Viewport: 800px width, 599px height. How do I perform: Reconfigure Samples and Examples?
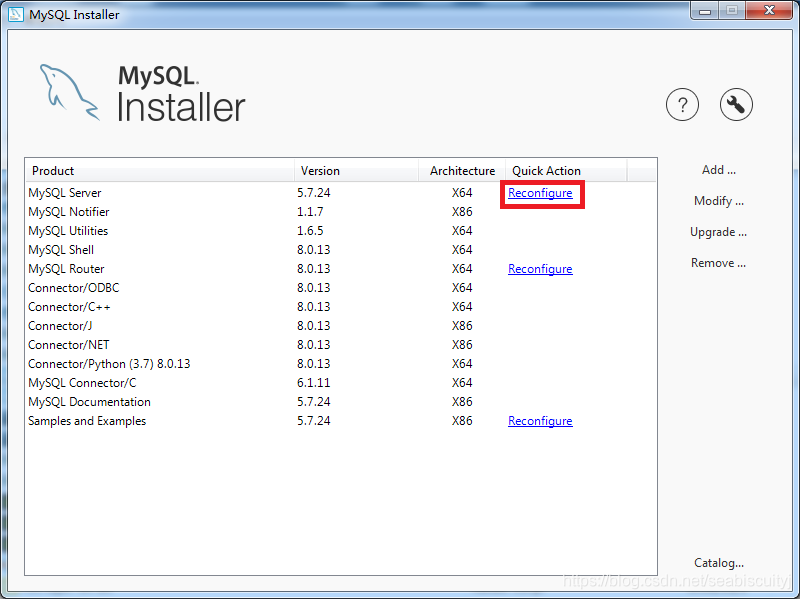(x=540, y=420)
